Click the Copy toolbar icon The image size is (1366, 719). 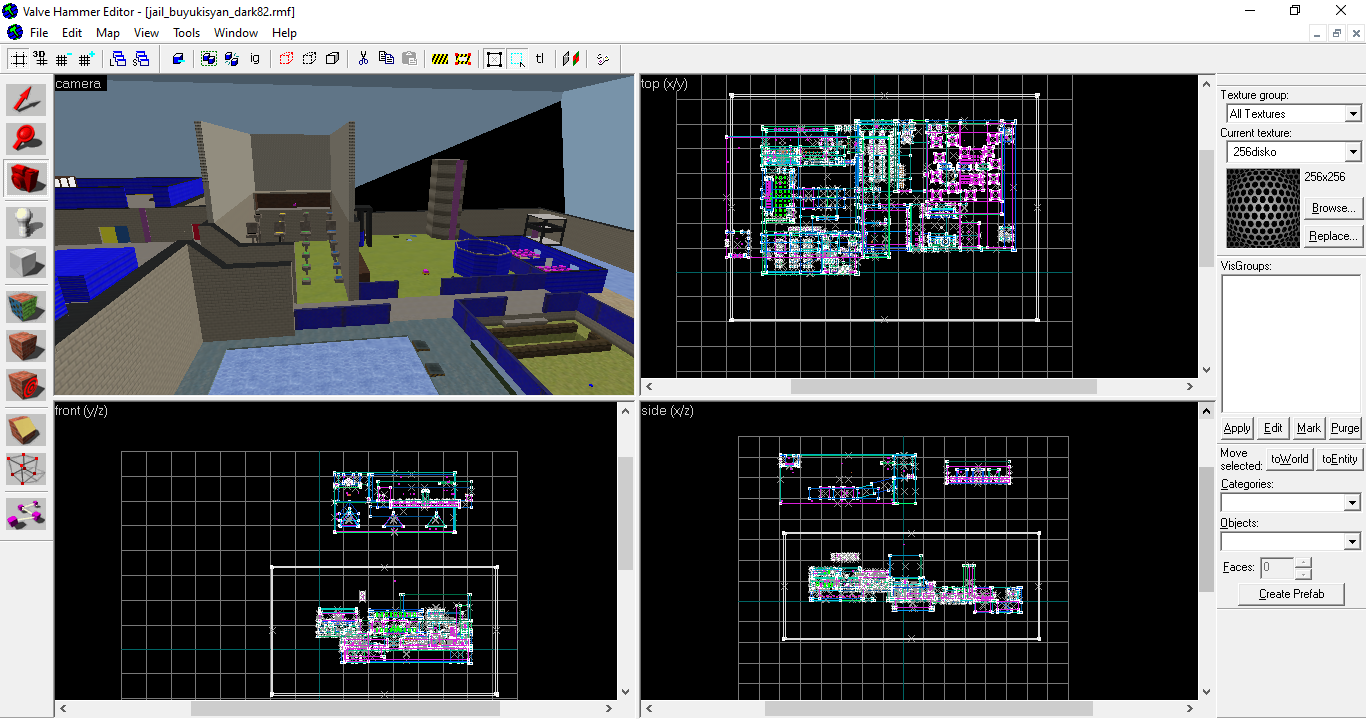coord(386,59)
